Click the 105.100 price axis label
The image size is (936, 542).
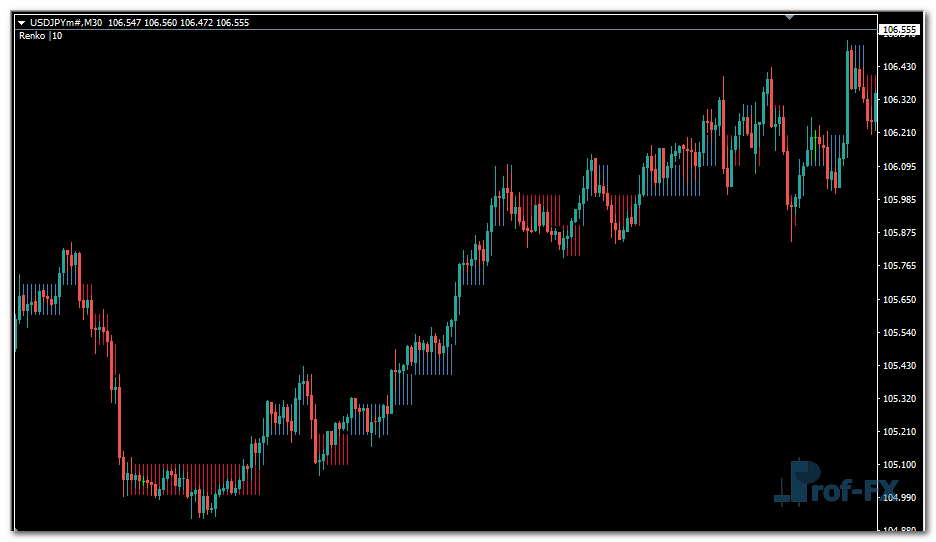(x=900, y=465)
